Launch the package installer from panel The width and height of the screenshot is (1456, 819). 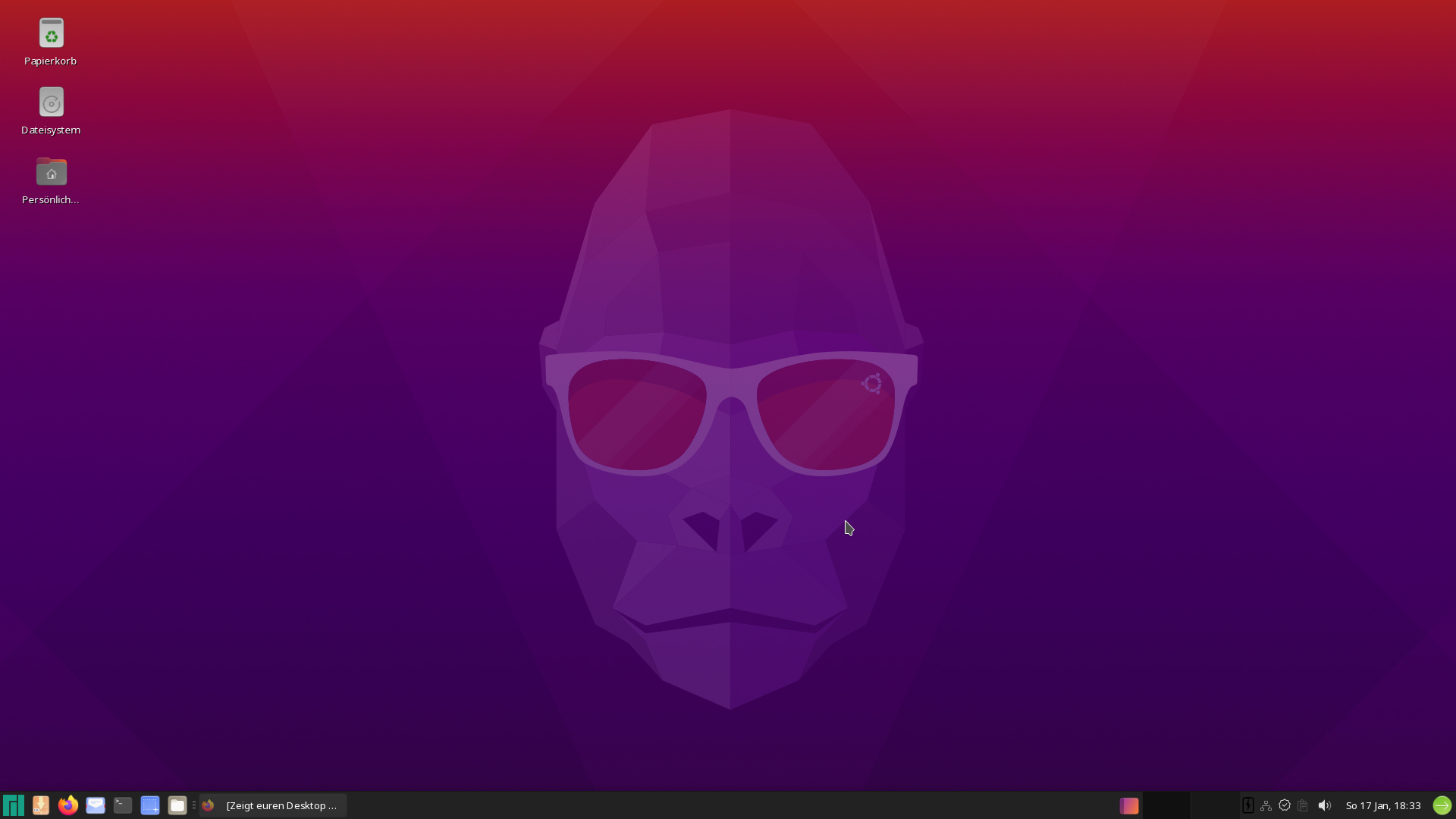coord(41,805)
